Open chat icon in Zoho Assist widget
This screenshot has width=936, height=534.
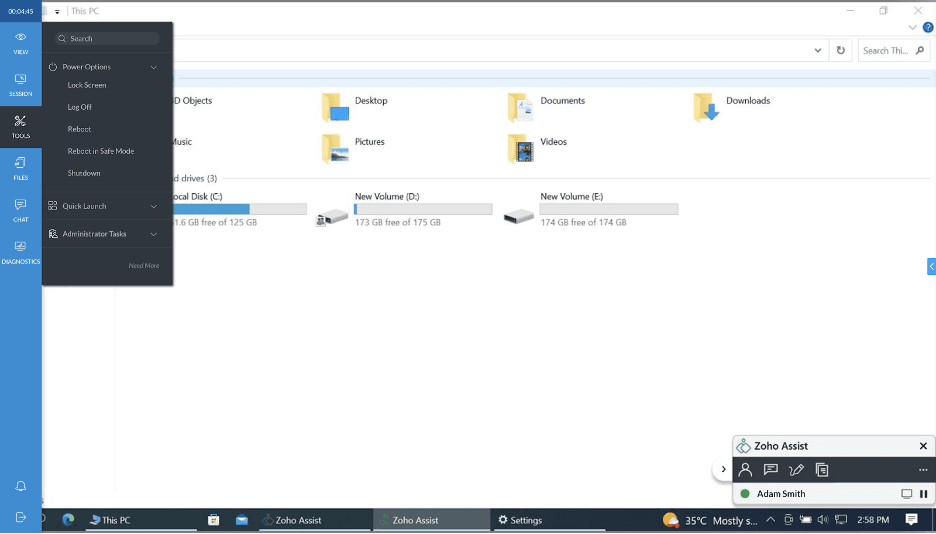[x=771, y=470]
